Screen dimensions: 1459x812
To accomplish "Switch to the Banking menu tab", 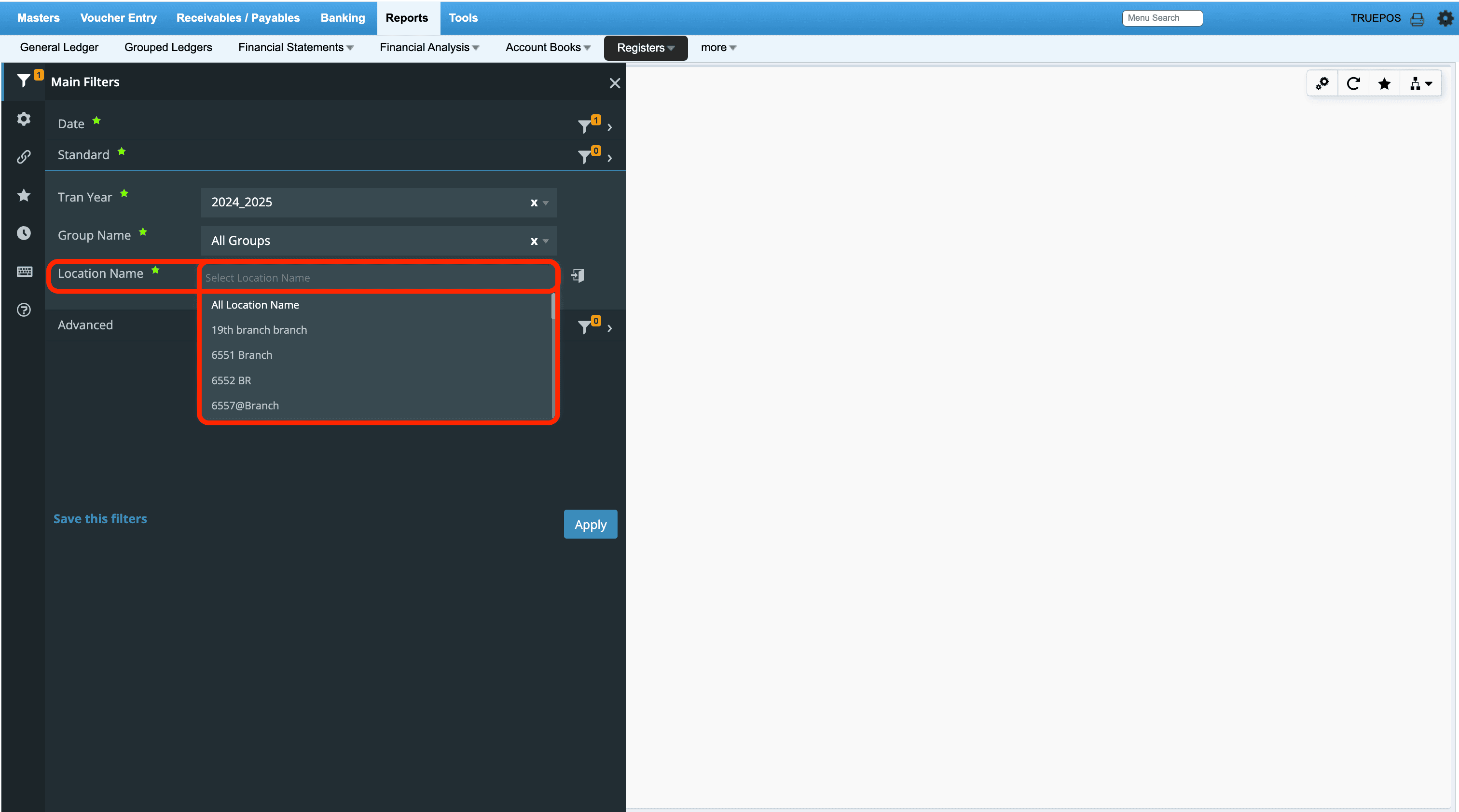I will [343, 17].
